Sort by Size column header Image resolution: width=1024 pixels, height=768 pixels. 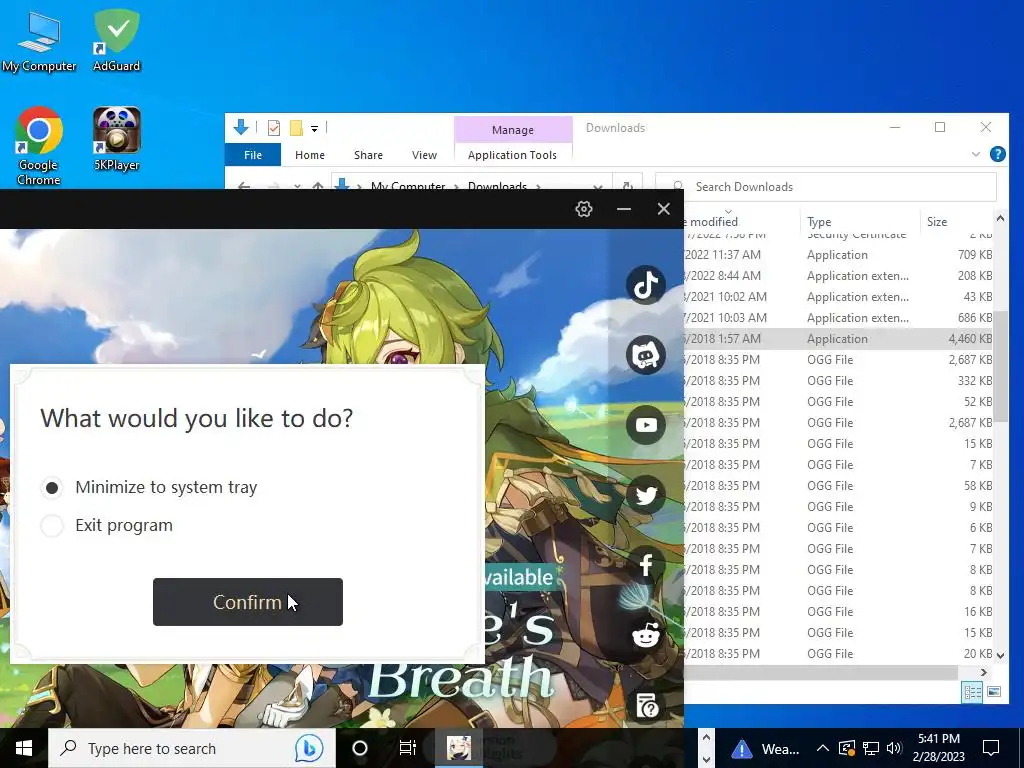click(x=936, y=222)
